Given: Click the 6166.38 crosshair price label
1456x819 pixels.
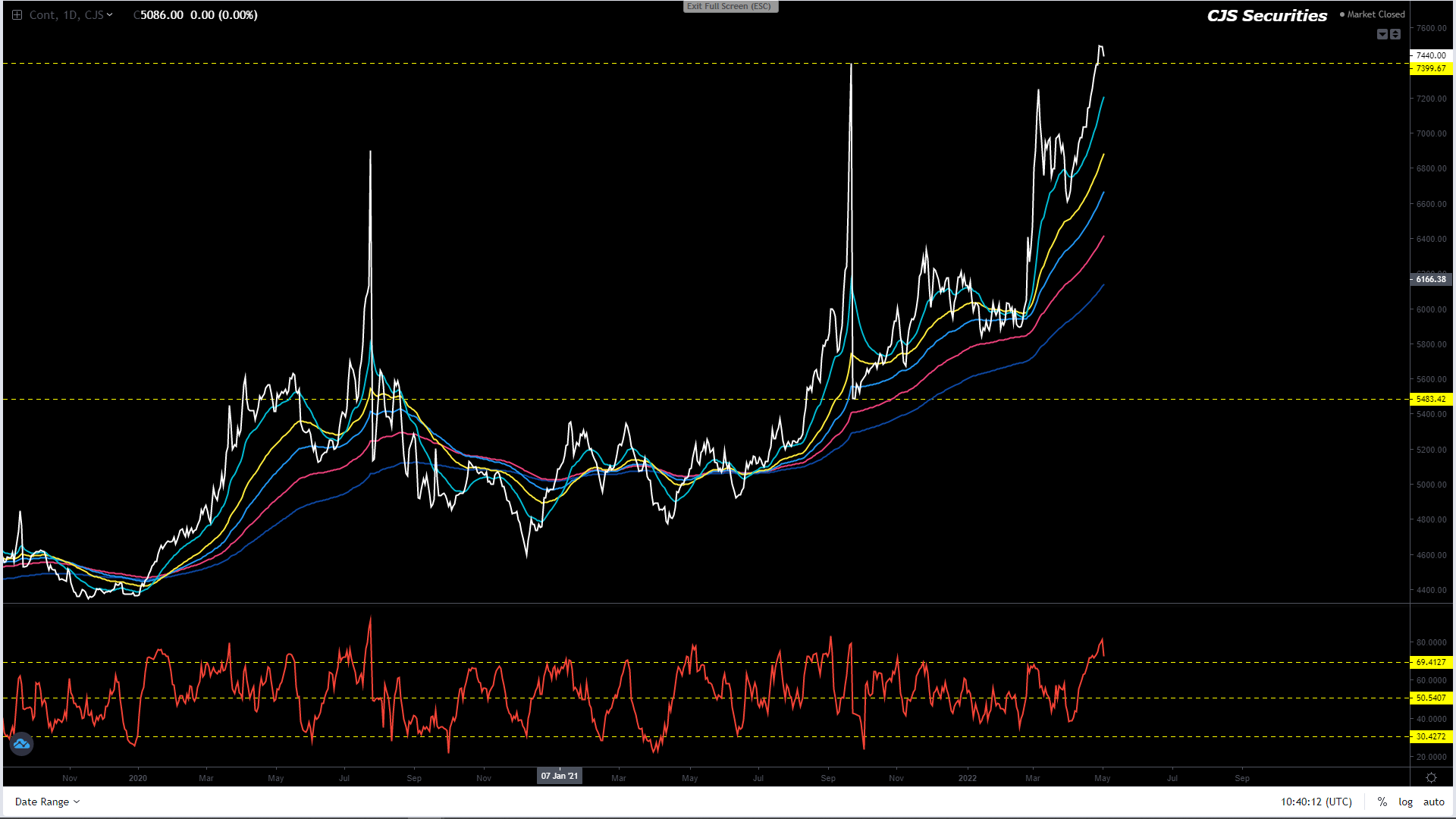Looking at the screenshot, I should point(1430,279).
